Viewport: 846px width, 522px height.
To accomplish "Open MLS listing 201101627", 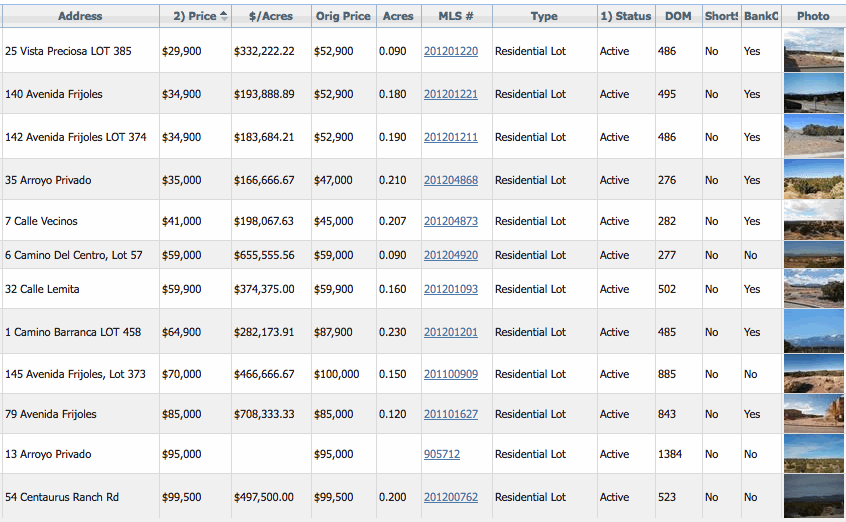I will pyautogui.click(x=451, y=414).
